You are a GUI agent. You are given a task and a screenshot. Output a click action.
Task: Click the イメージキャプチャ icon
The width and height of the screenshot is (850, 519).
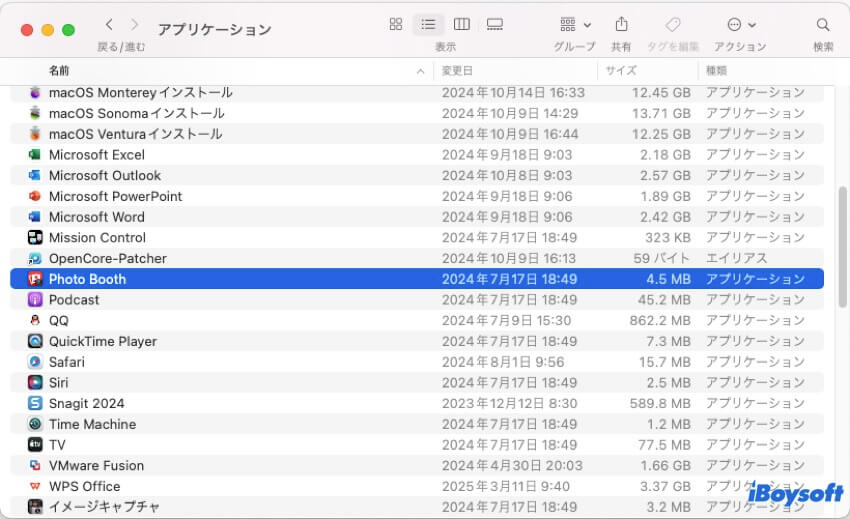35,507
